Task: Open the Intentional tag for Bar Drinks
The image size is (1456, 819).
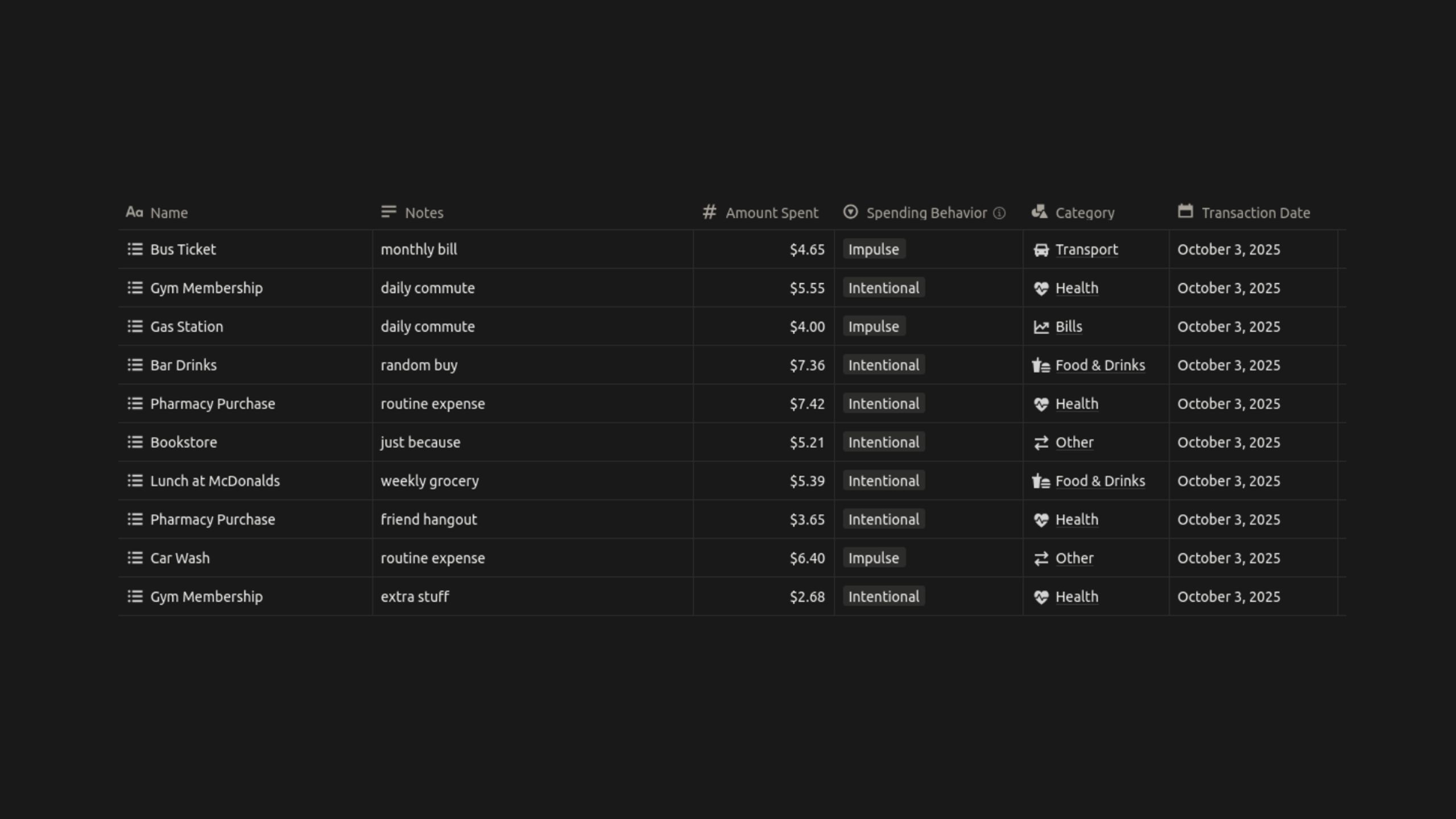Action: 884,365
